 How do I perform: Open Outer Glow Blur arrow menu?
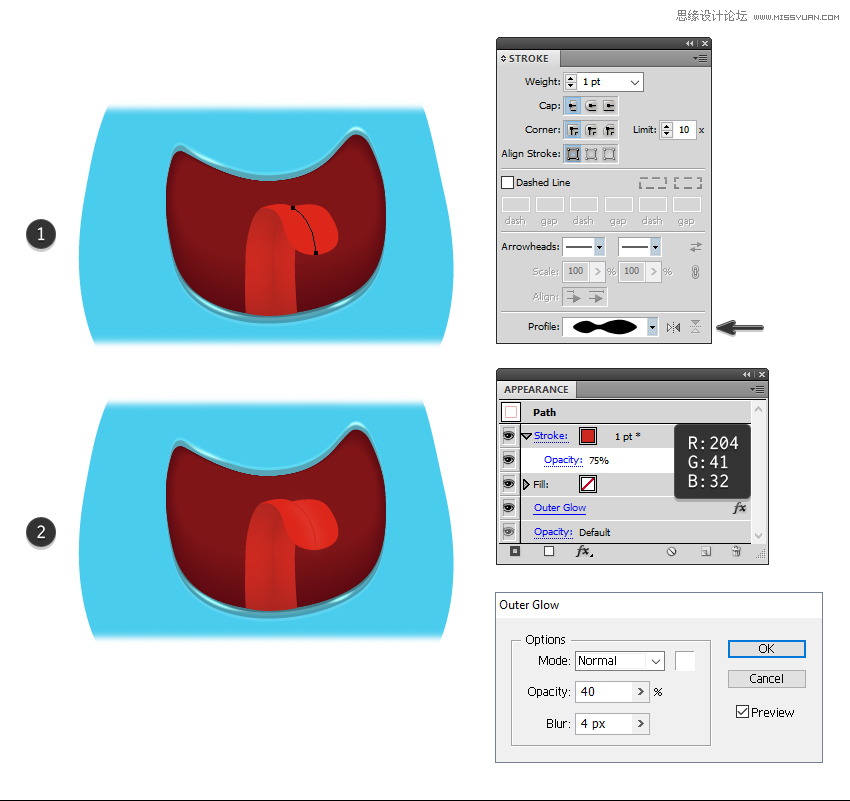click(641, 724)
